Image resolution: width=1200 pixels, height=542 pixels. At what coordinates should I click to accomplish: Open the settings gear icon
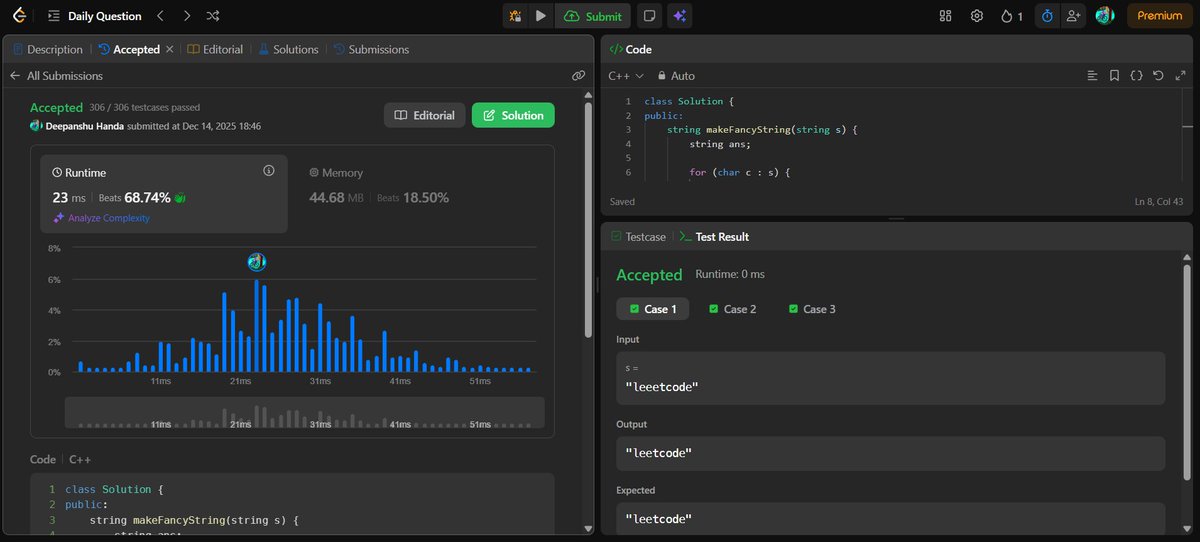[977, 16]
